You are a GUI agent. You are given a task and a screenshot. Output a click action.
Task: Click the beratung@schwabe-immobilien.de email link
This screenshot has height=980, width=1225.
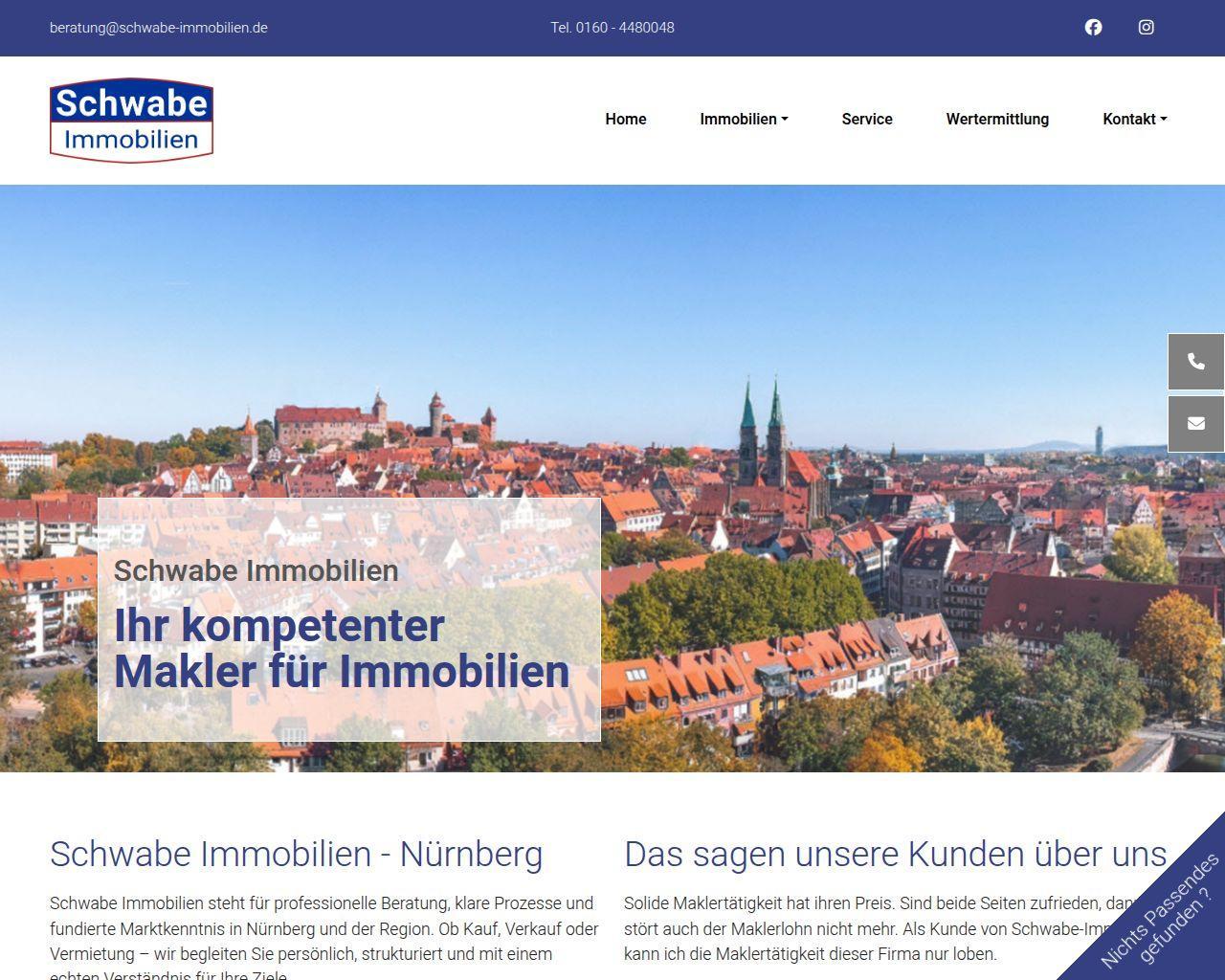point(159,28)
